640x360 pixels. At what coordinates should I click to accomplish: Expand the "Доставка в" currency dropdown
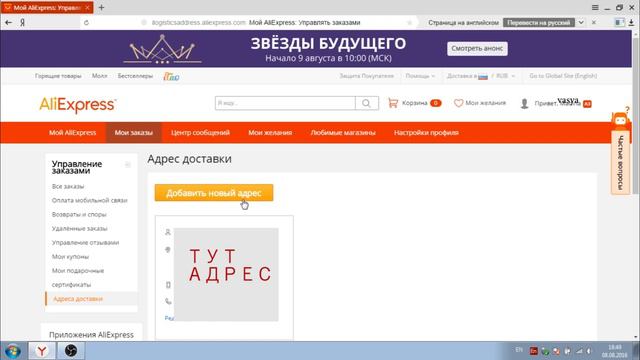[481, 76]
